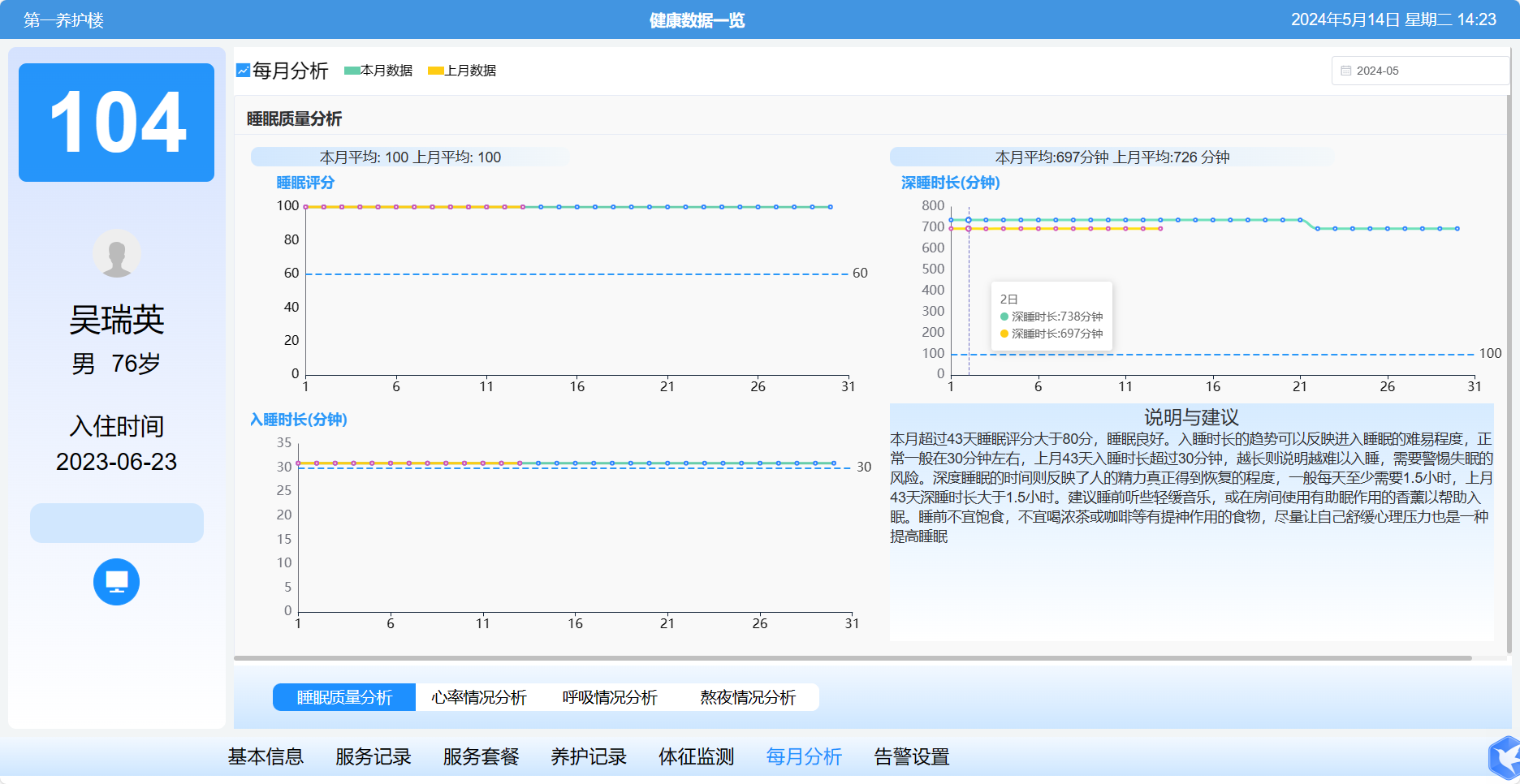This screenshot has height=784, width=1520.
Task: Click the 上月数据 yellow legend swatch
Action: [435, 71]
